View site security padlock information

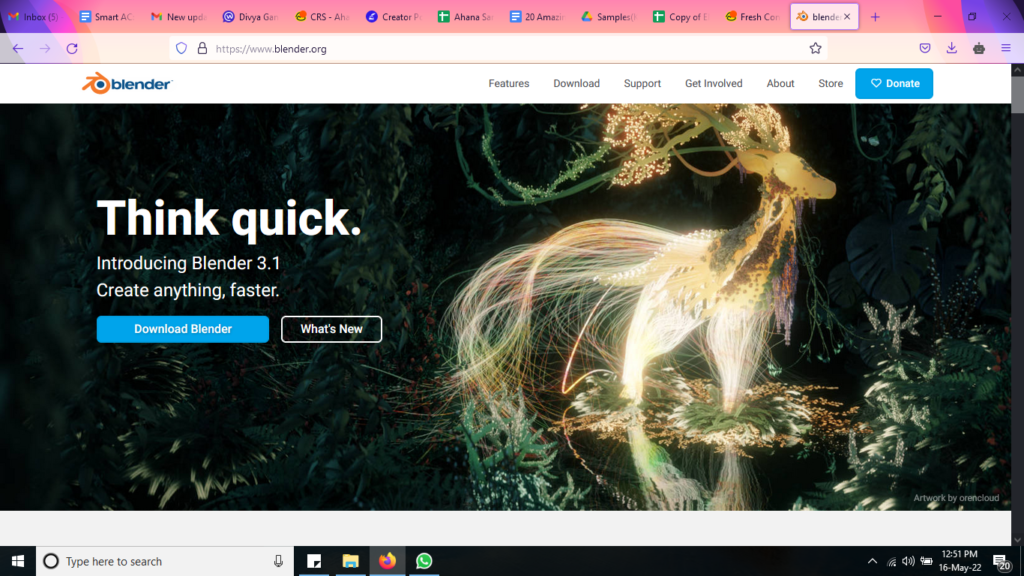click(202, 48)
